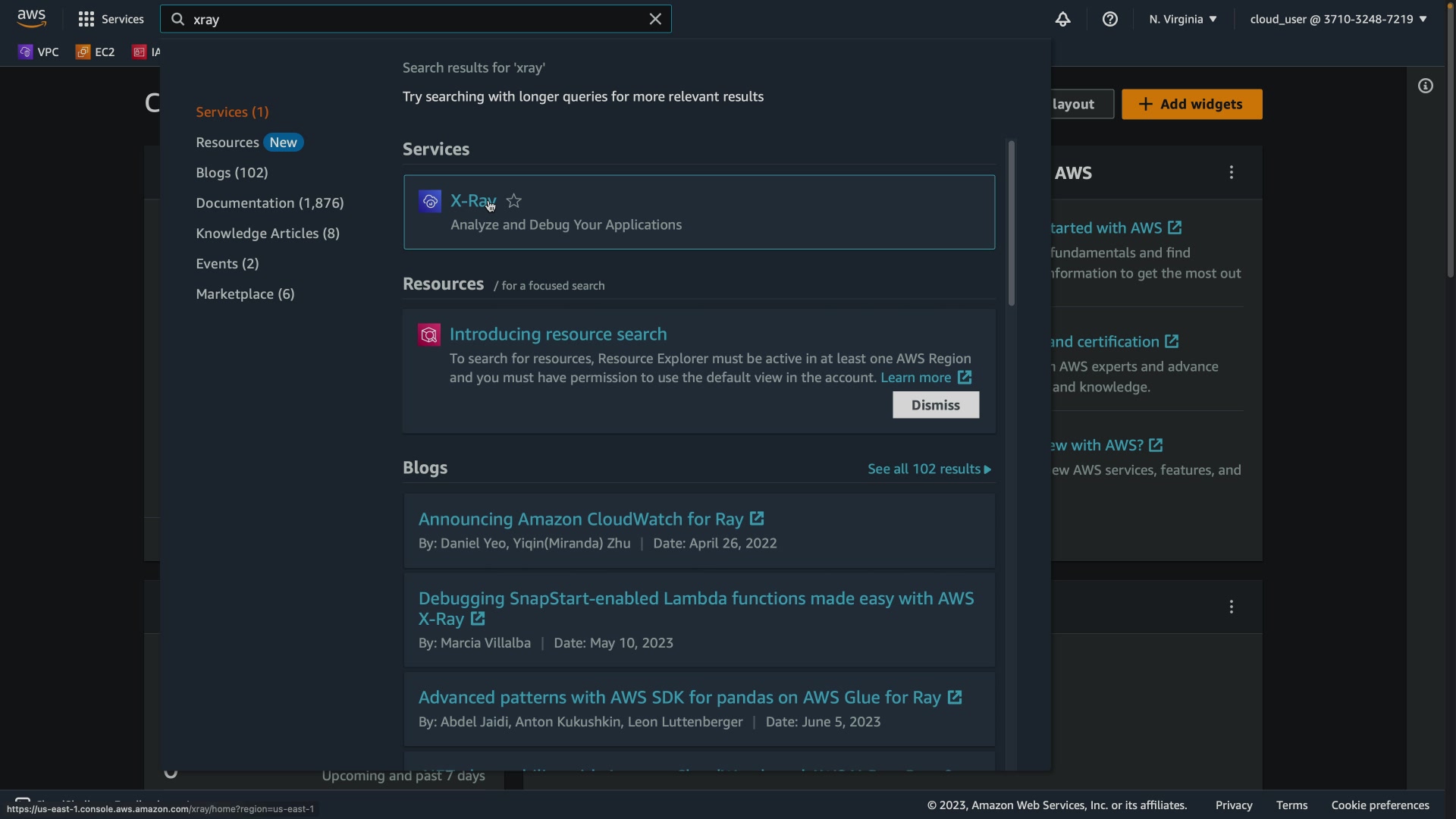
Task: Filter results by Blogs (102)
Action: (x=231, y=173)
